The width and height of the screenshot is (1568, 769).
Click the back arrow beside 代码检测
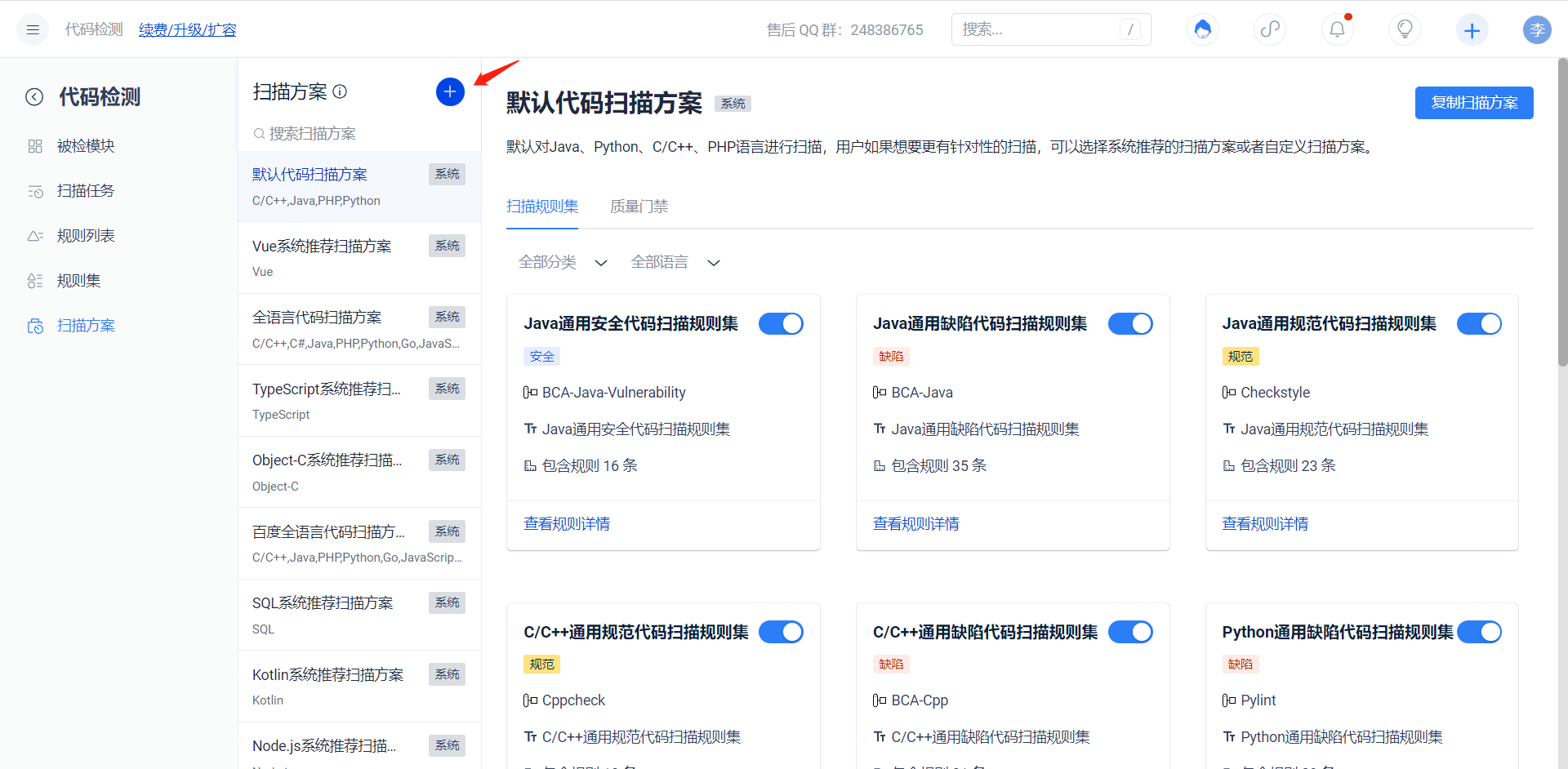34,97
